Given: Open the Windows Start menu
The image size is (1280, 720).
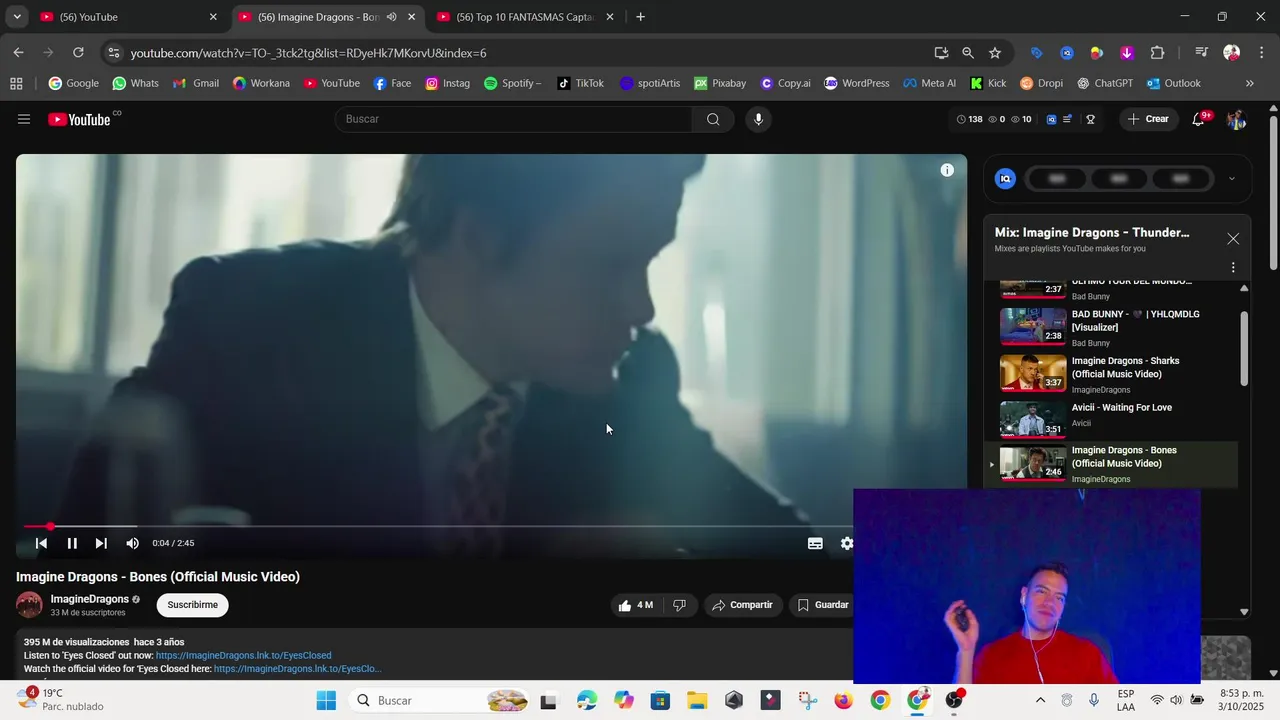Looking at the screenshot, I should coord(326,700).
